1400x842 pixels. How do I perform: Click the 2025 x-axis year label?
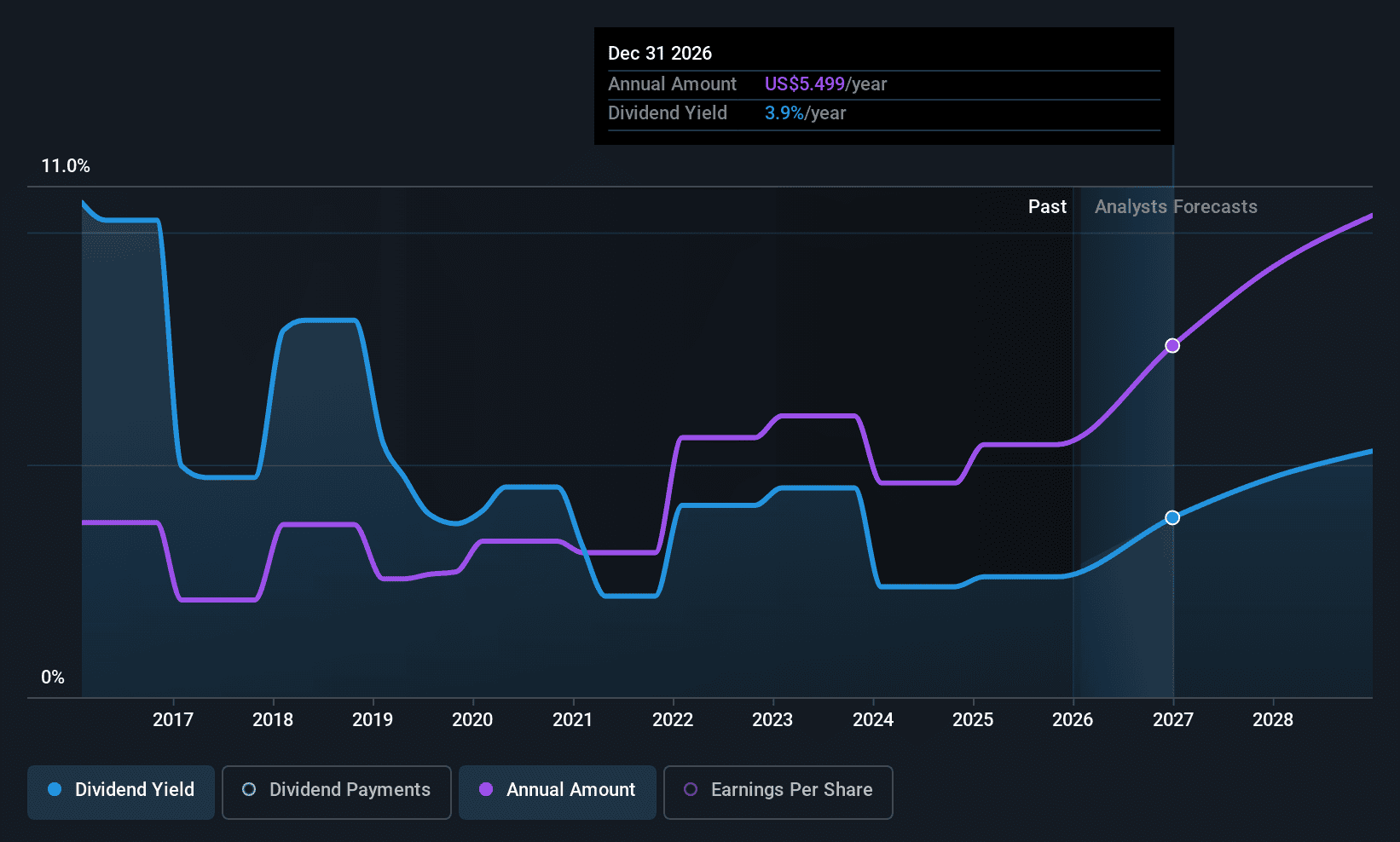pyautogui.click(x=973, y=720)
